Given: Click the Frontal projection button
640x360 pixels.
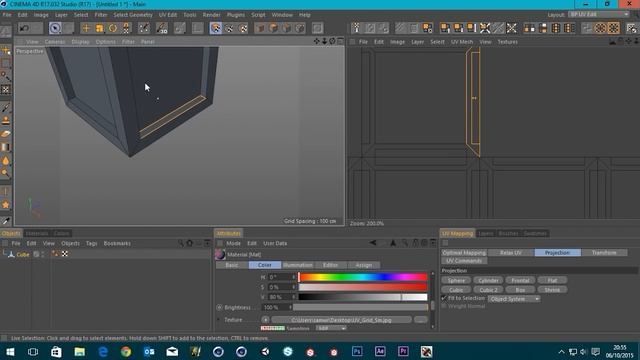Looking at the screenshot, I should pyautogui.click(x=520, y=280).
